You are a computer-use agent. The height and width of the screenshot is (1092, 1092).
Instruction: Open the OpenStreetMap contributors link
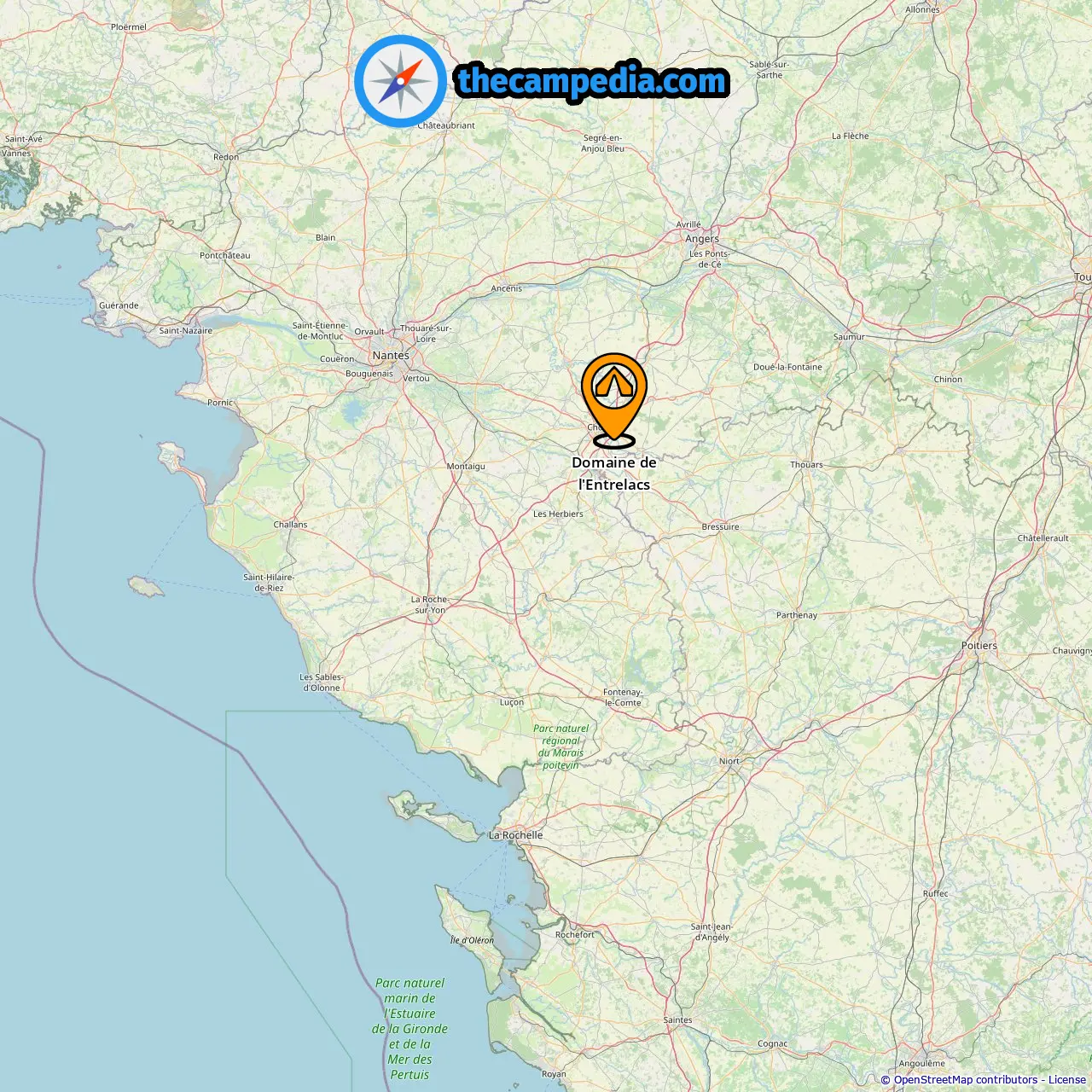965,1079
